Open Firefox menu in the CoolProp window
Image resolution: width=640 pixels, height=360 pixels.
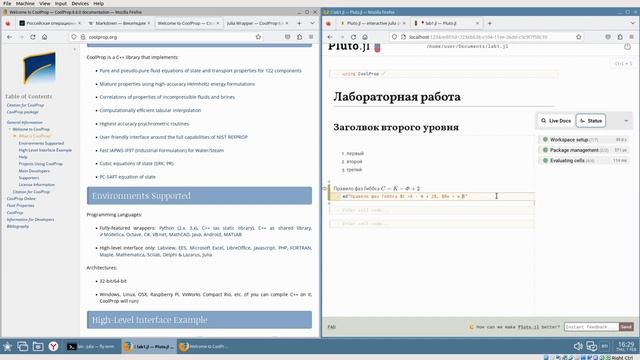pos(311,37)
